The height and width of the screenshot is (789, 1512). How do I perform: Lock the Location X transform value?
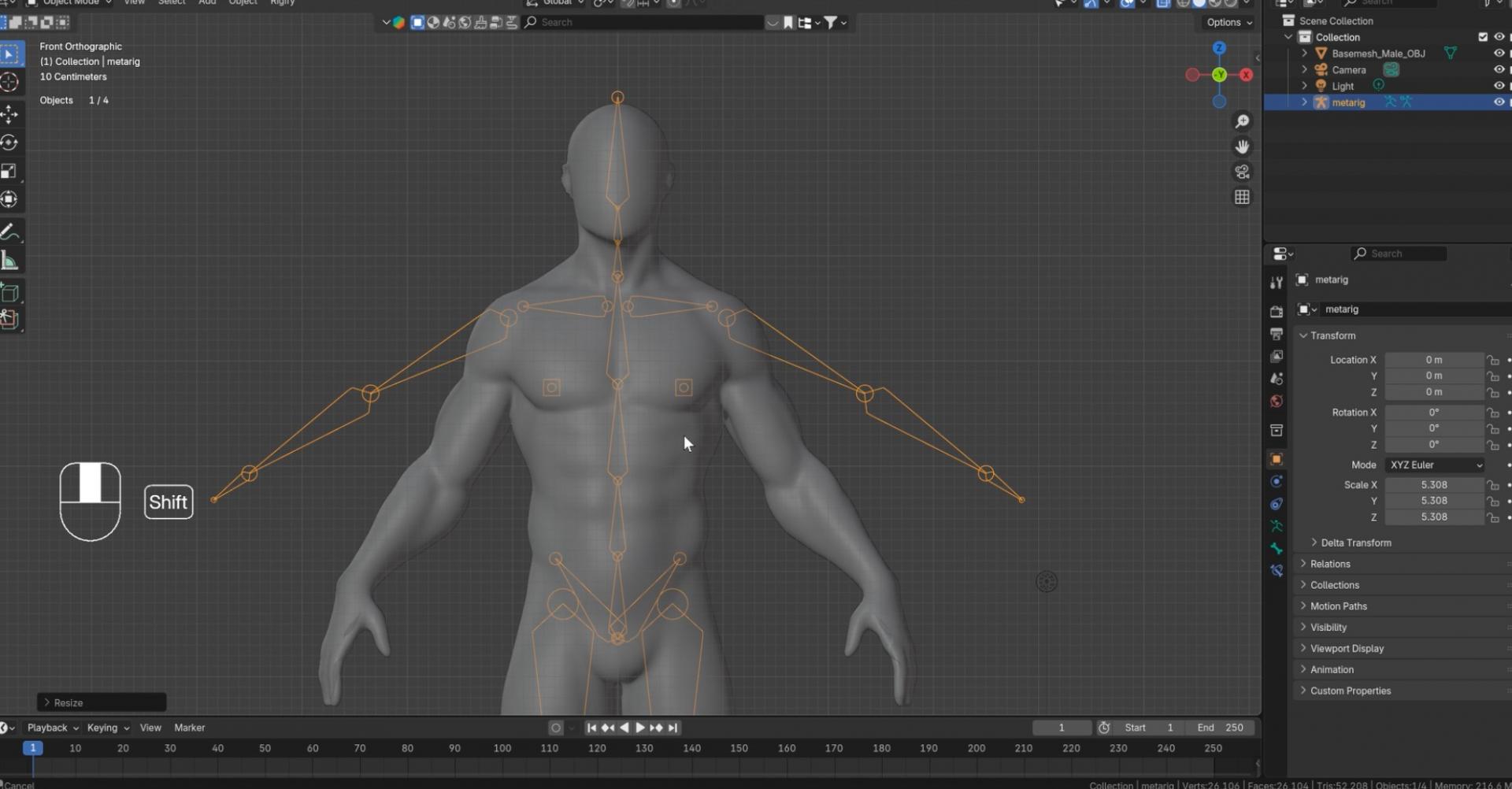click(1492, 360)
